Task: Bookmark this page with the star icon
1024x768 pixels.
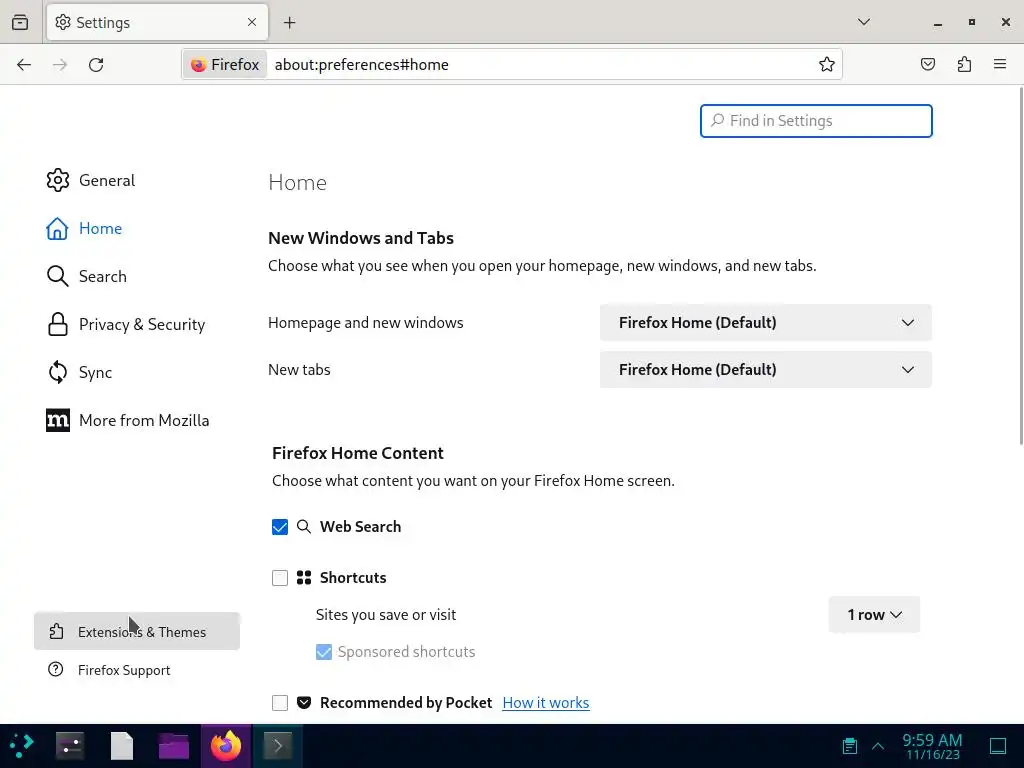Action: [827, 64]
